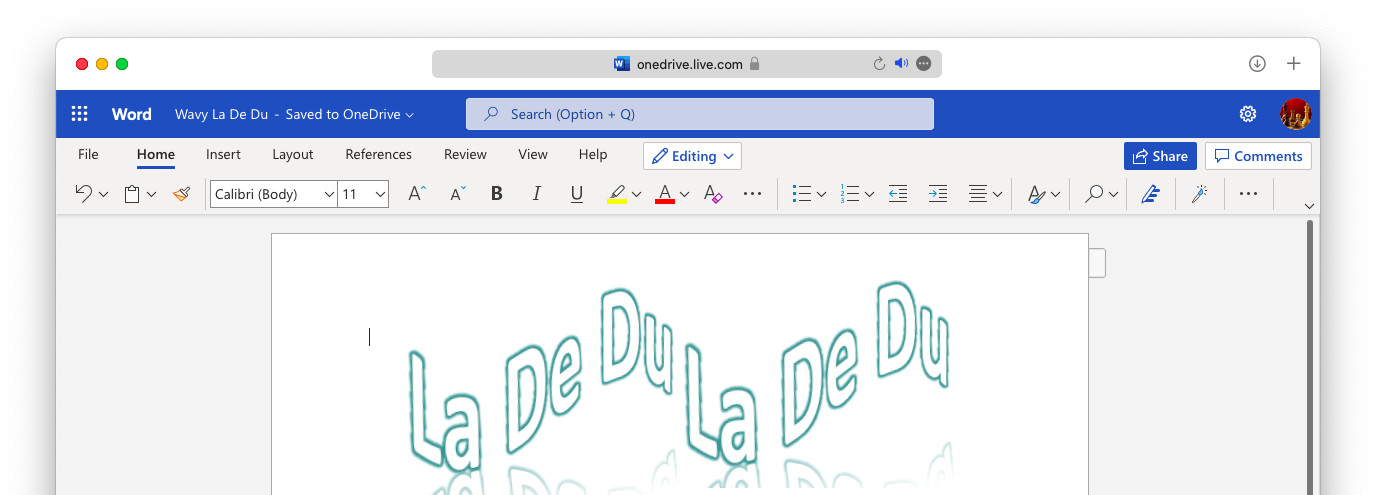
Task: Open the Editor pen icon
Action: (1151, 194)
